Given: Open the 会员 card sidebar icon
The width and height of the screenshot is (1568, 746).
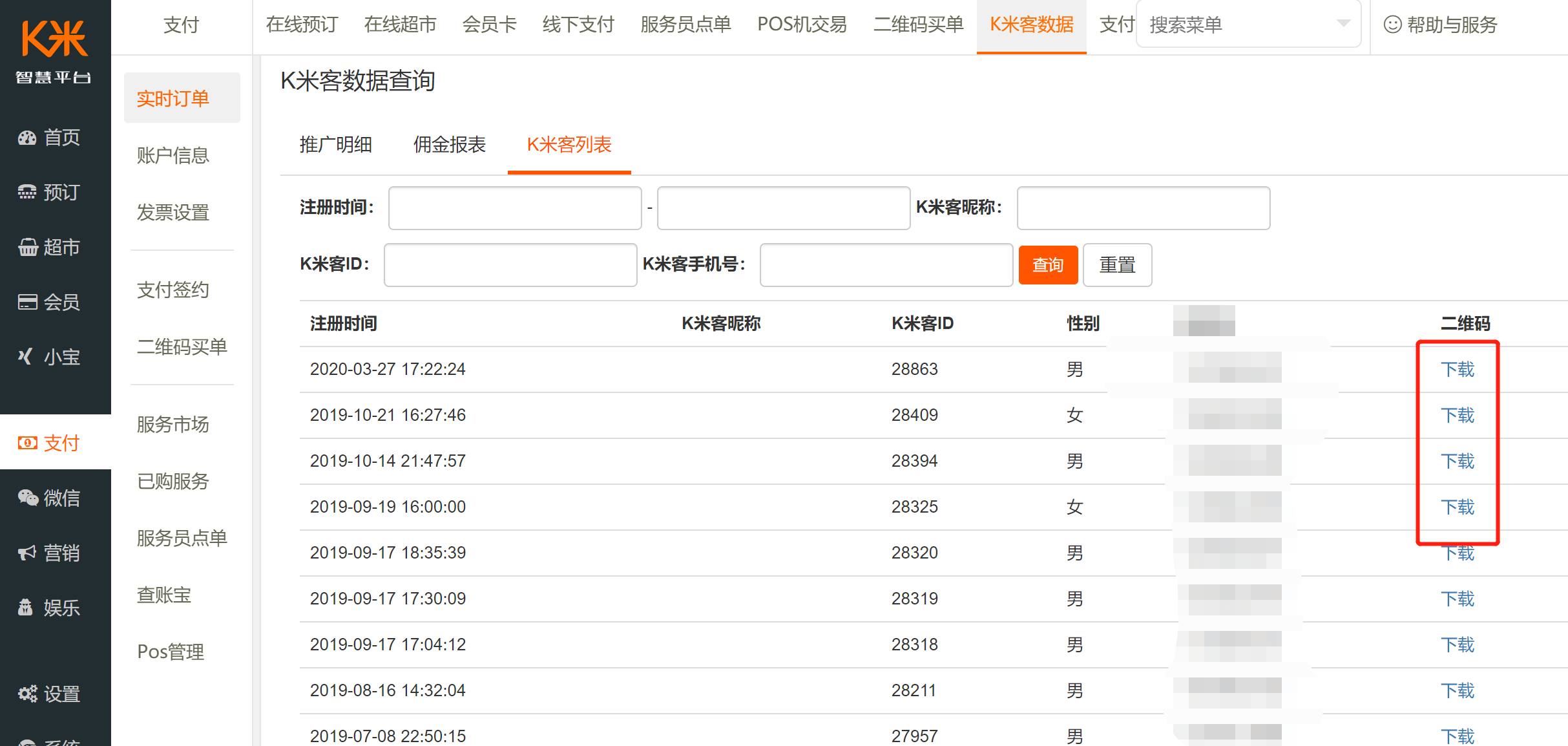Looking at the screenshot, I should click(28, 302).
